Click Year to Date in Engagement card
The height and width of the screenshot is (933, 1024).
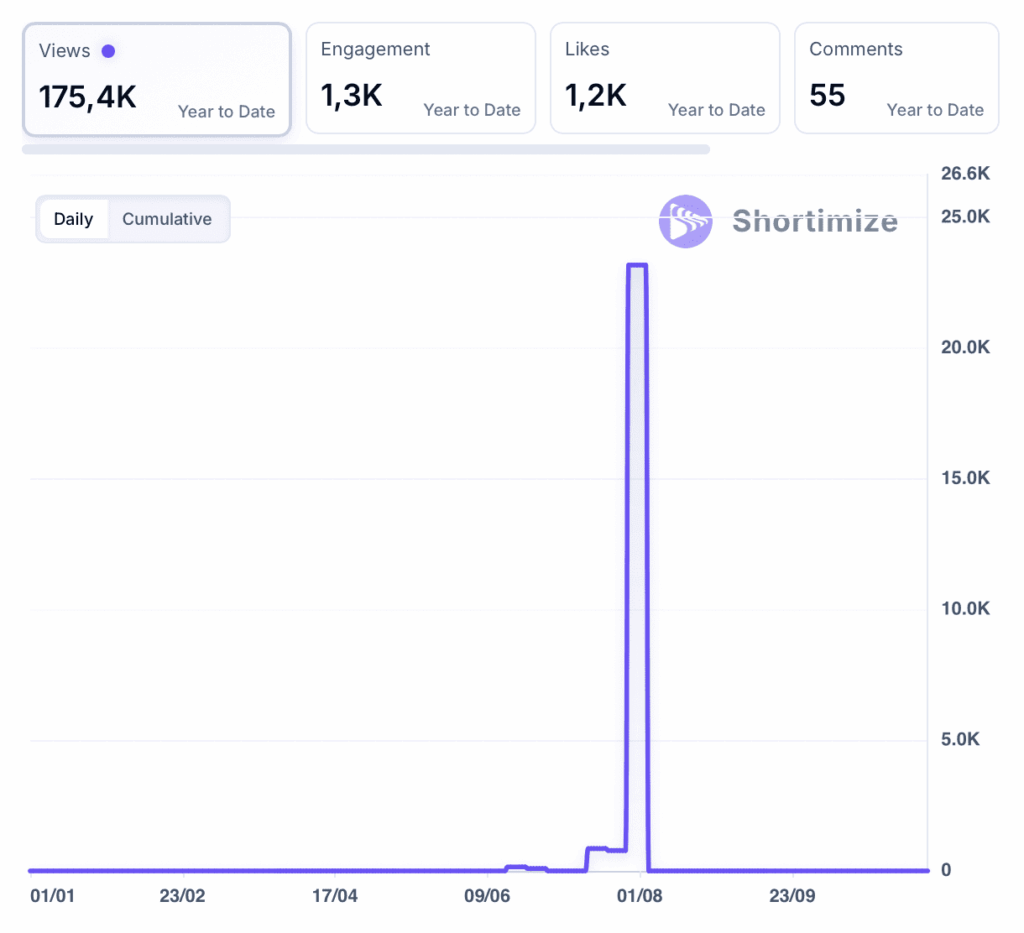click(472, 110)
